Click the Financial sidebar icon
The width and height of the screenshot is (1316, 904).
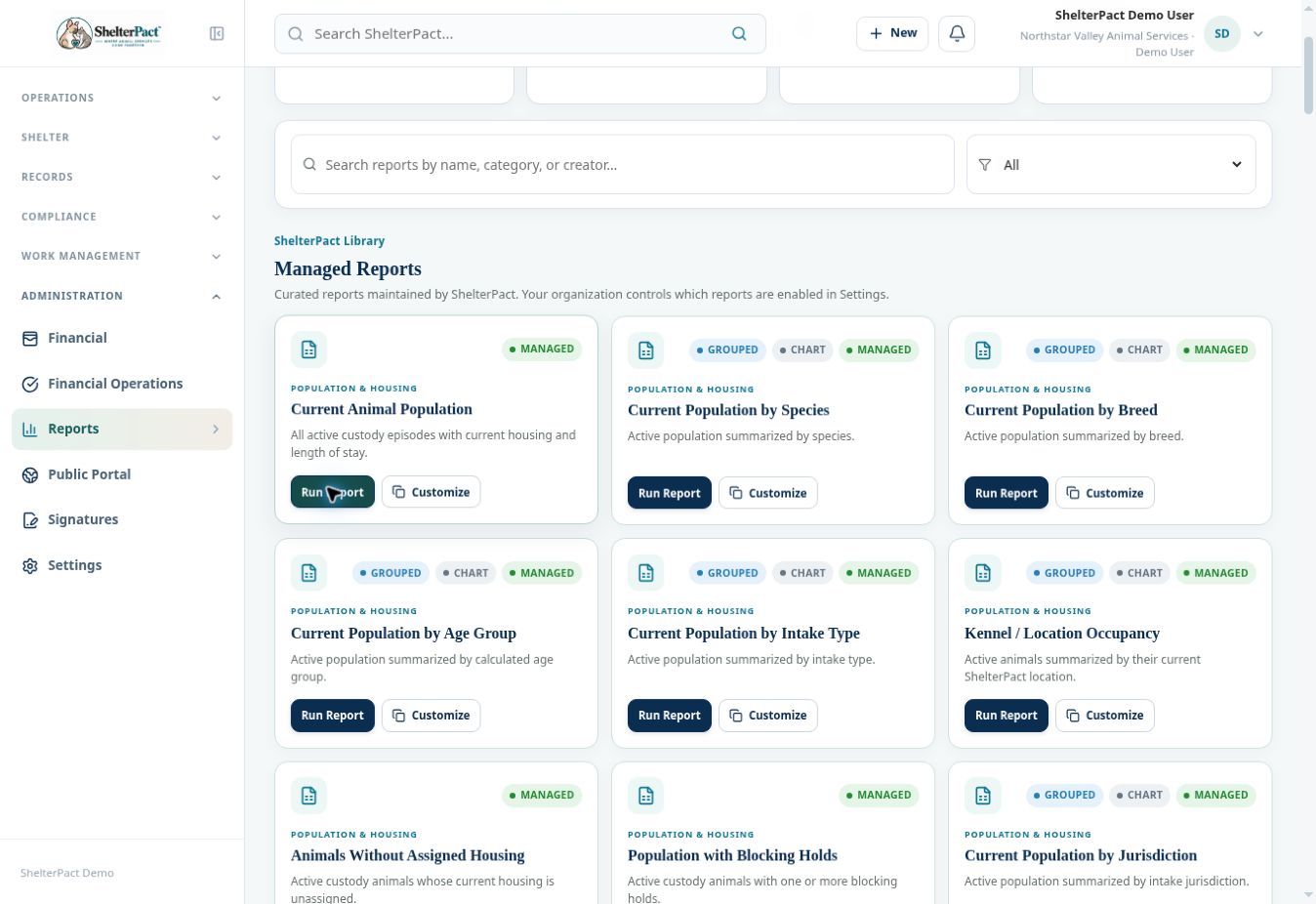(30, 339)
